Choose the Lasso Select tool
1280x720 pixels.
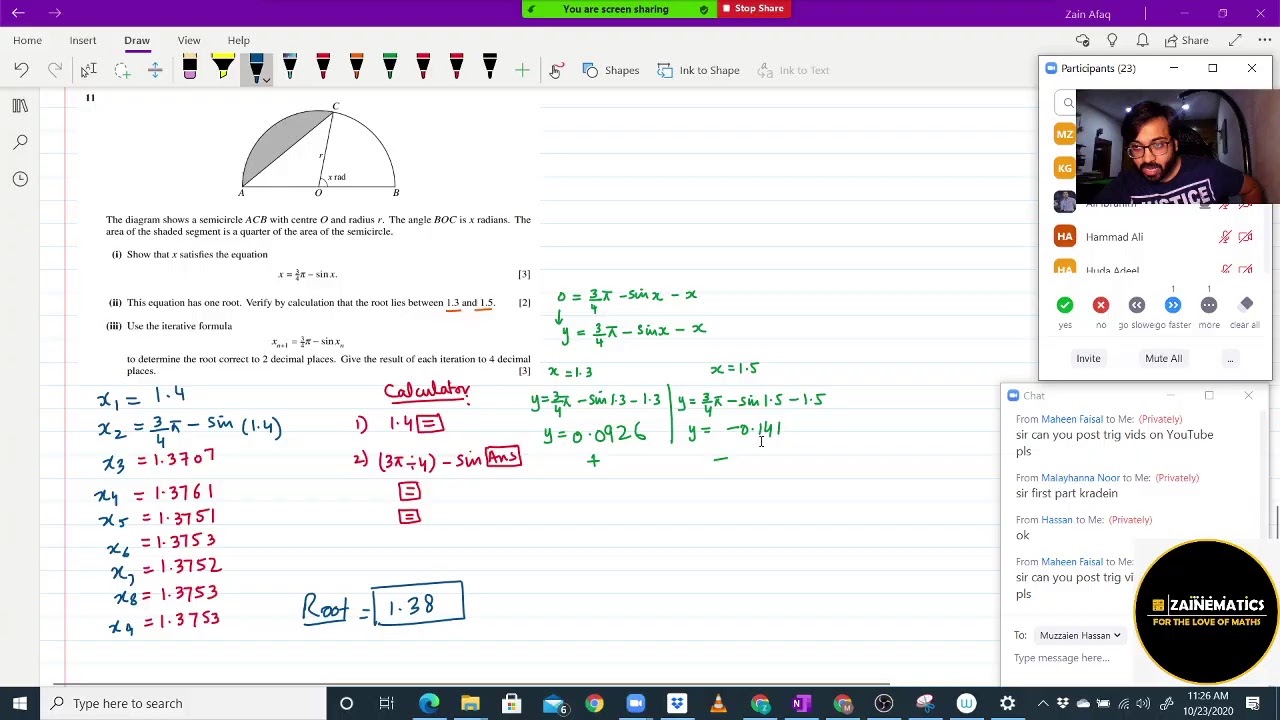122,70
